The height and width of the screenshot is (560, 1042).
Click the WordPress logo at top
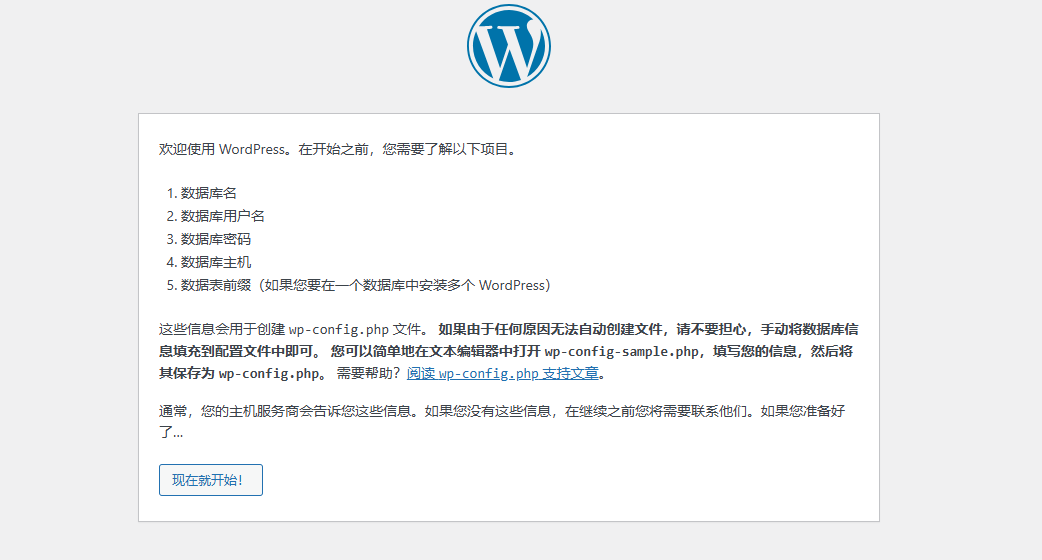[x=508, y=46]
